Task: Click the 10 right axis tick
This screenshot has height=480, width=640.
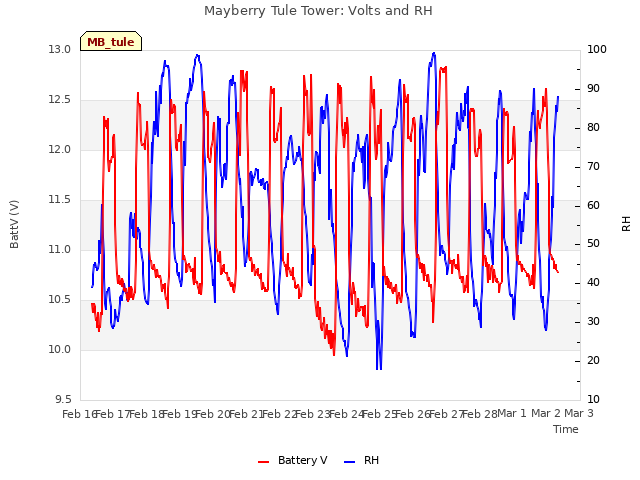Action: point(593,400)
